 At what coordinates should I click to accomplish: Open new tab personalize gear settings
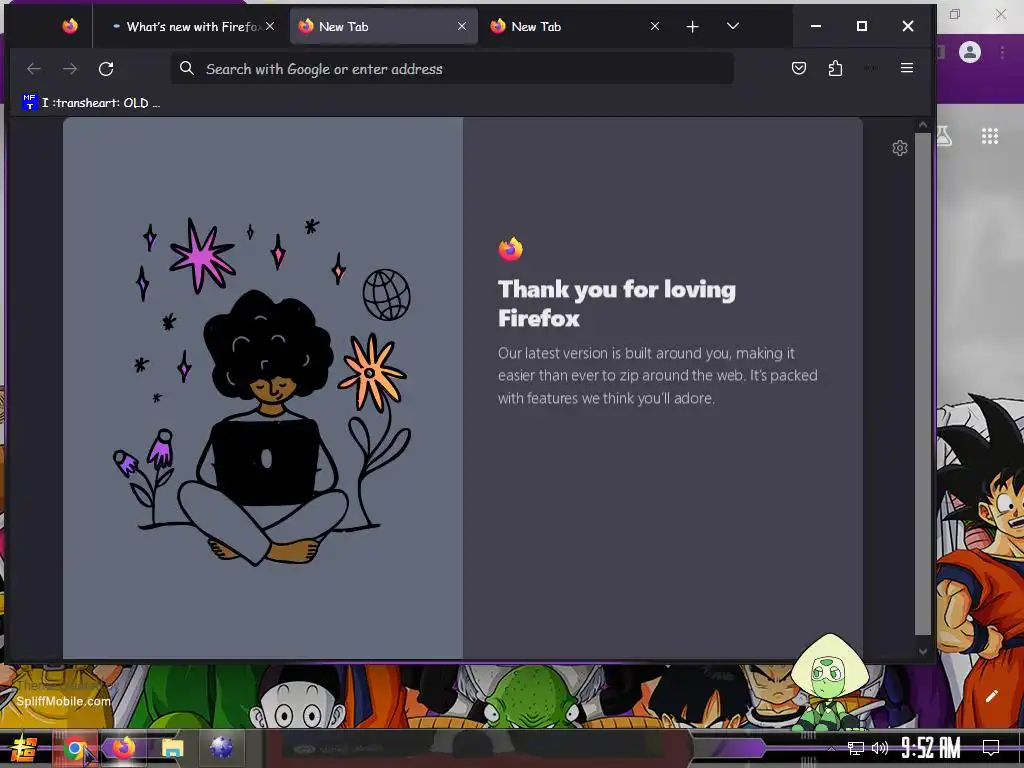[900, 148]
